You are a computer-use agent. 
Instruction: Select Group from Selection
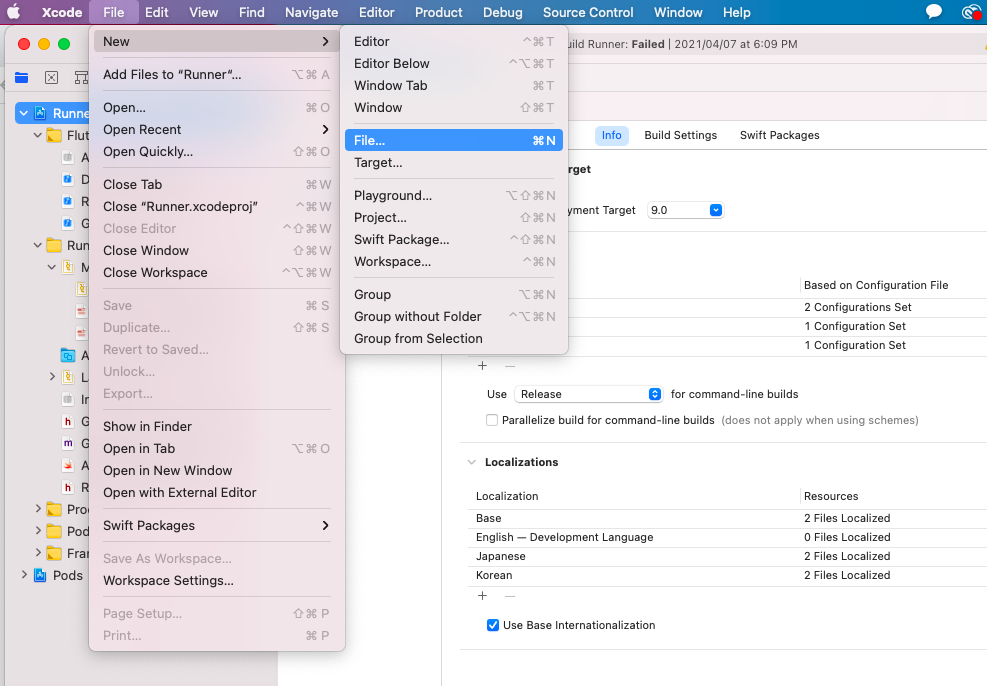(454, 339)
